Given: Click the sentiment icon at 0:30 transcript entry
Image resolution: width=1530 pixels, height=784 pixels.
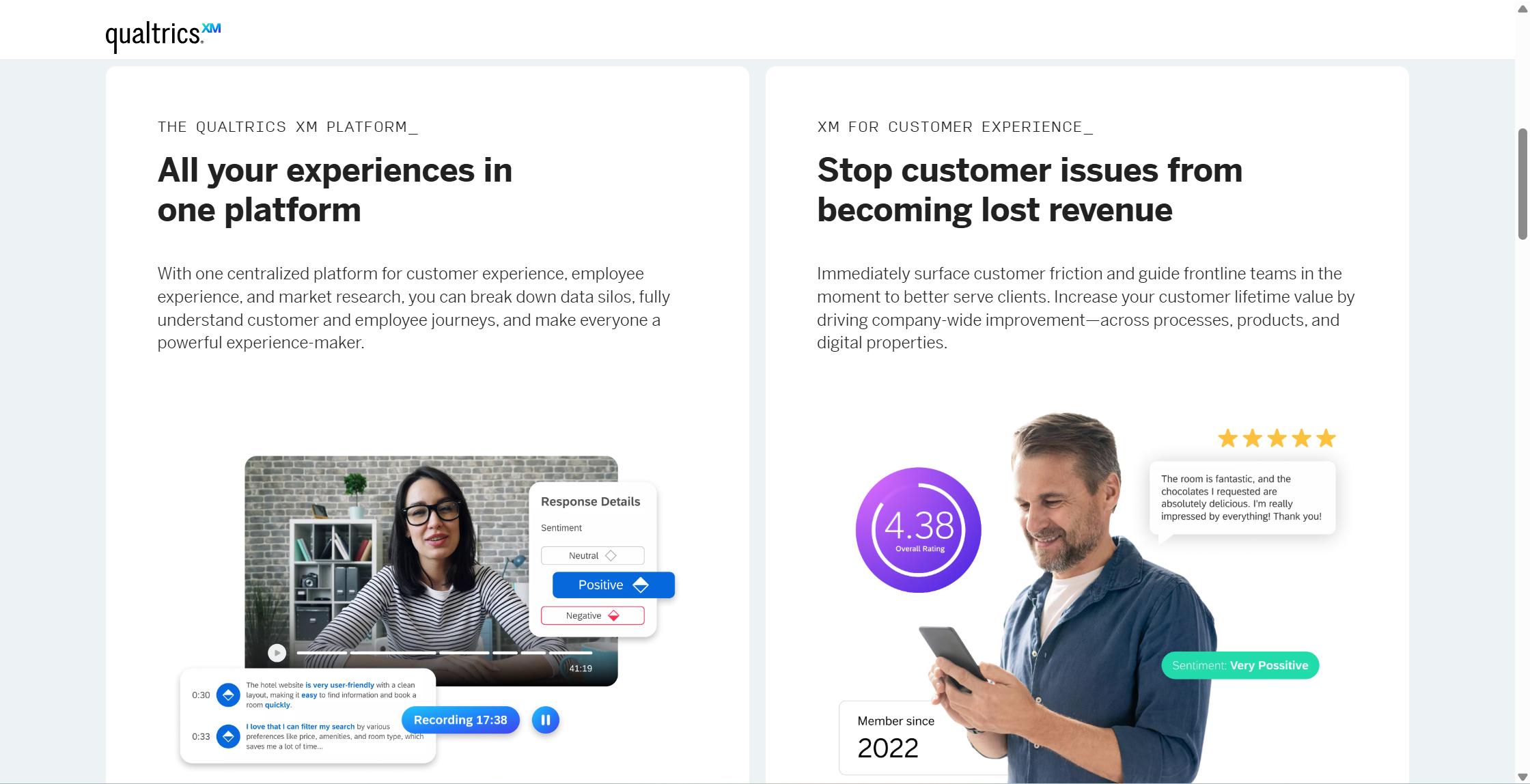Looking at the screenshot, I should (228, 695).
